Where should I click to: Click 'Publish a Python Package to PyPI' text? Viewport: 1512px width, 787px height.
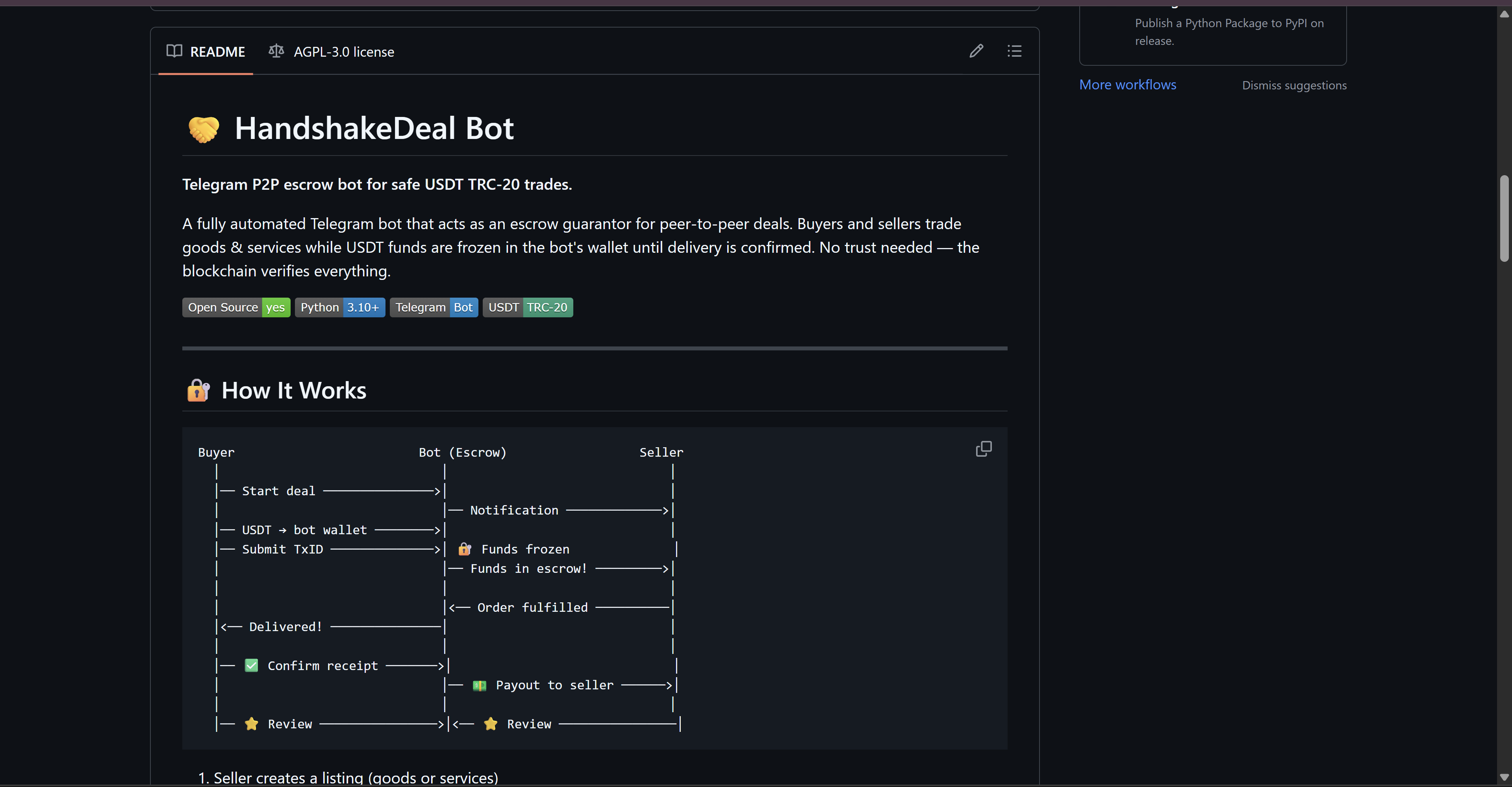point(1229,31)
